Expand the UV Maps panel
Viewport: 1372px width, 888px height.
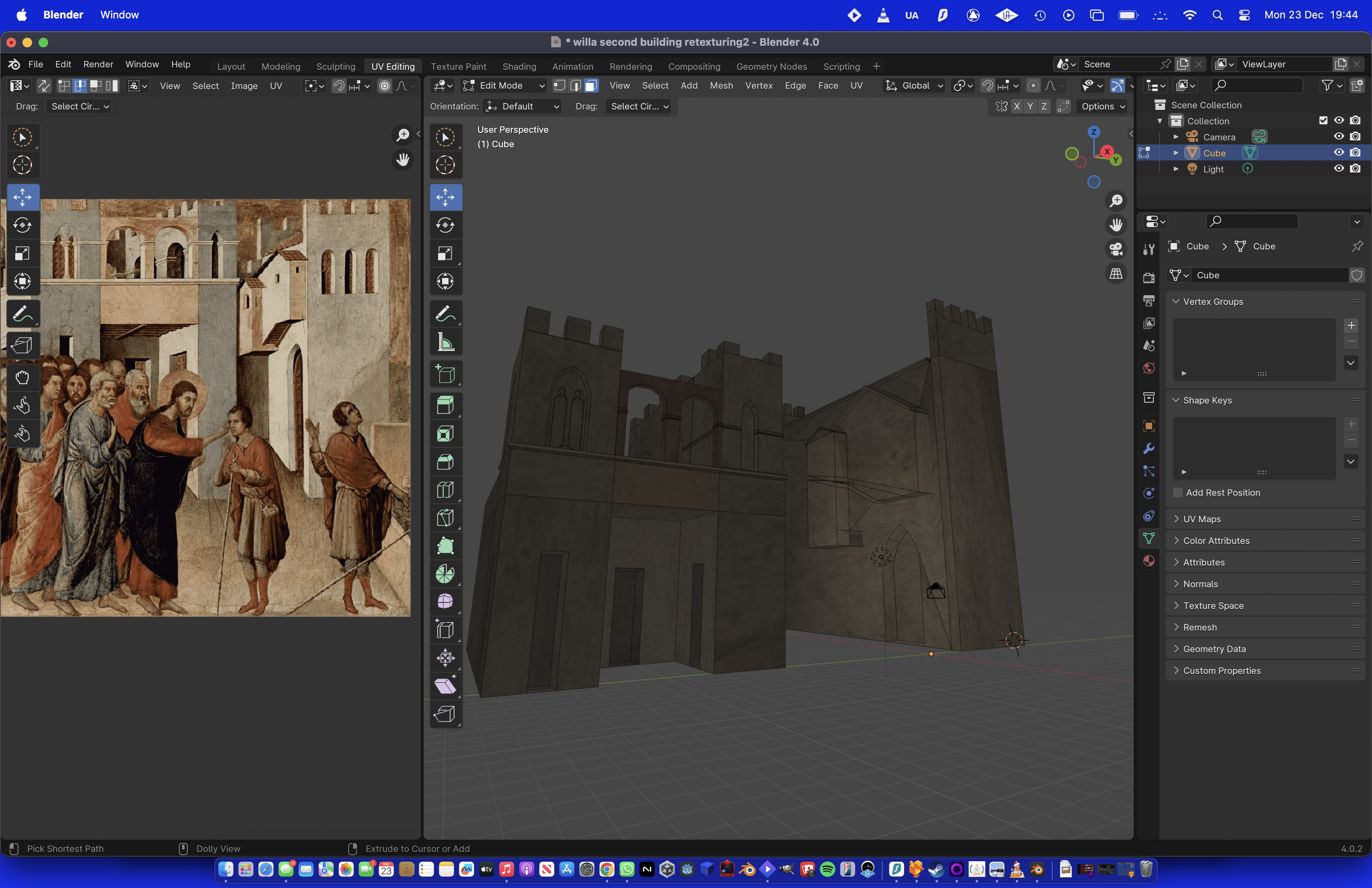pos(1202,519)
